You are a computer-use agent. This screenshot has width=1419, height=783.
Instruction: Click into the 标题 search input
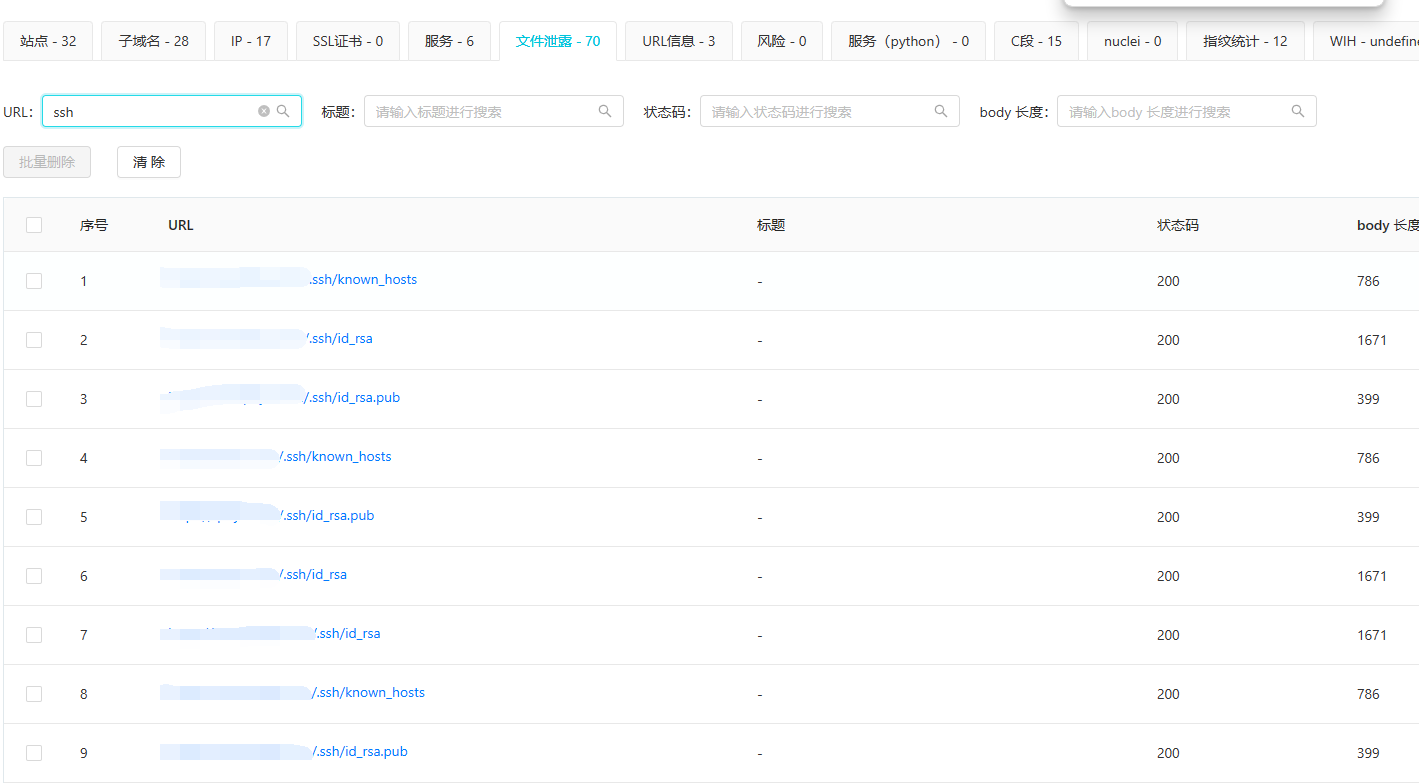click(480, 111)
